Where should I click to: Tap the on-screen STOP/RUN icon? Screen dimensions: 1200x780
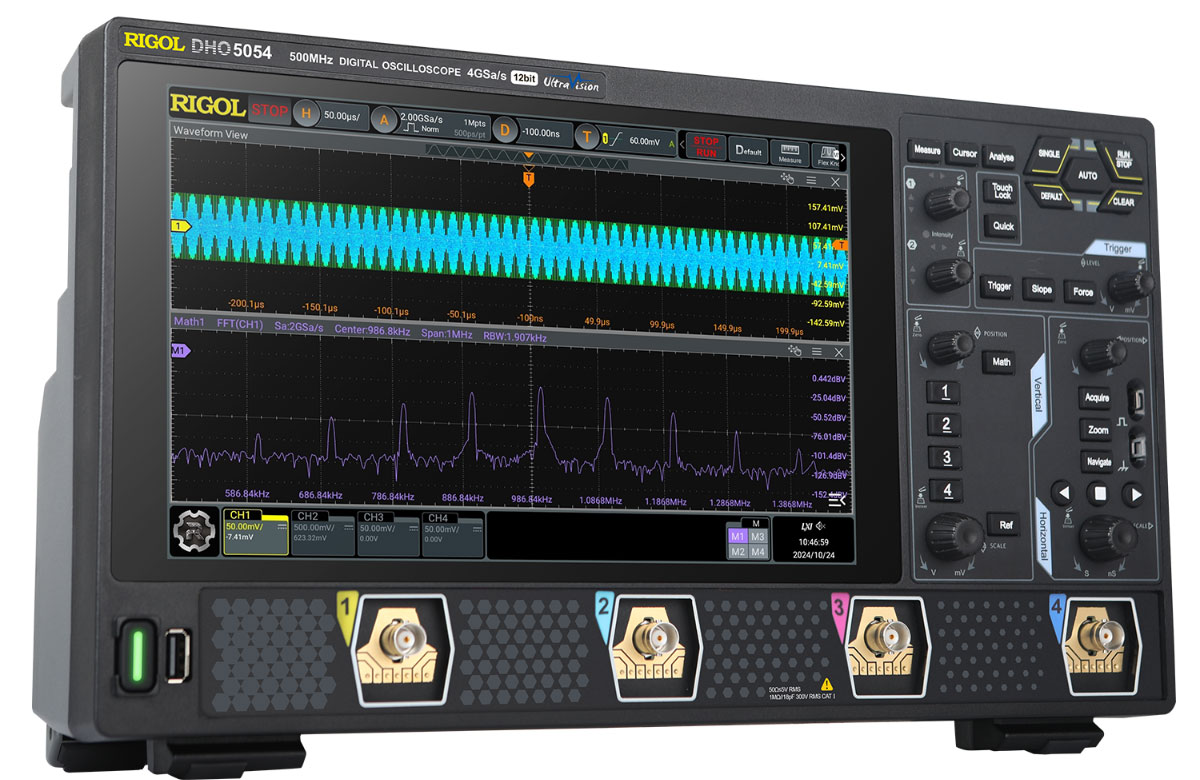tap(706, 147)
